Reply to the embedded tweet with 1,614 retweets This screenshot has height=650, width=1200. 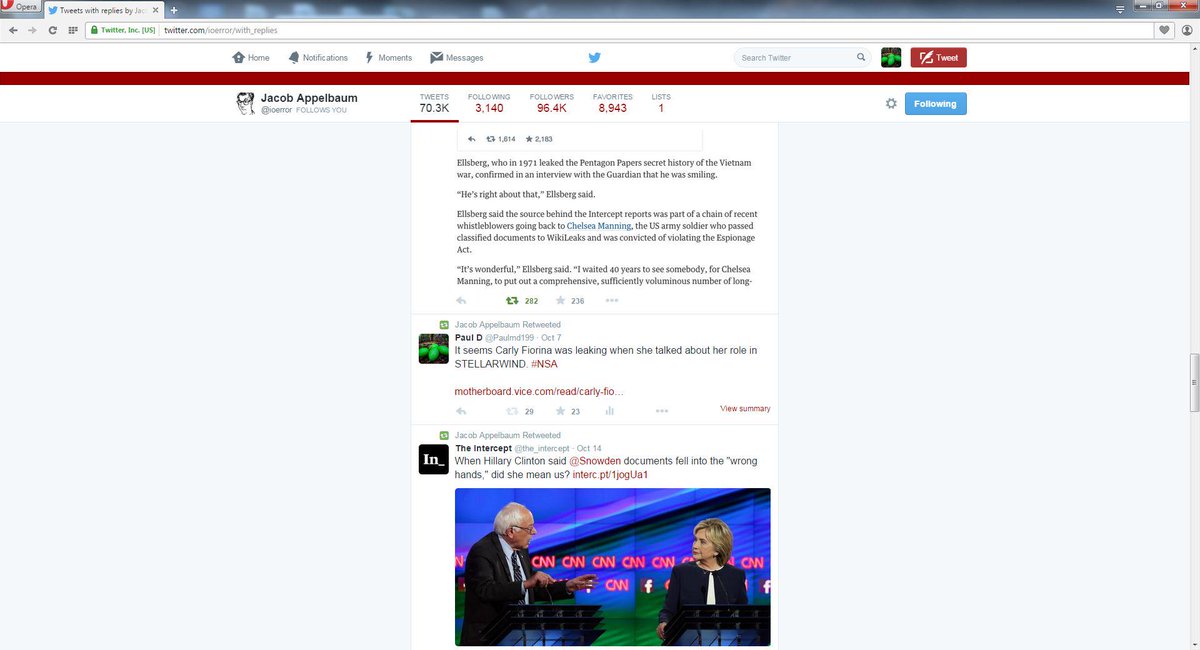(x=471, y=139)
